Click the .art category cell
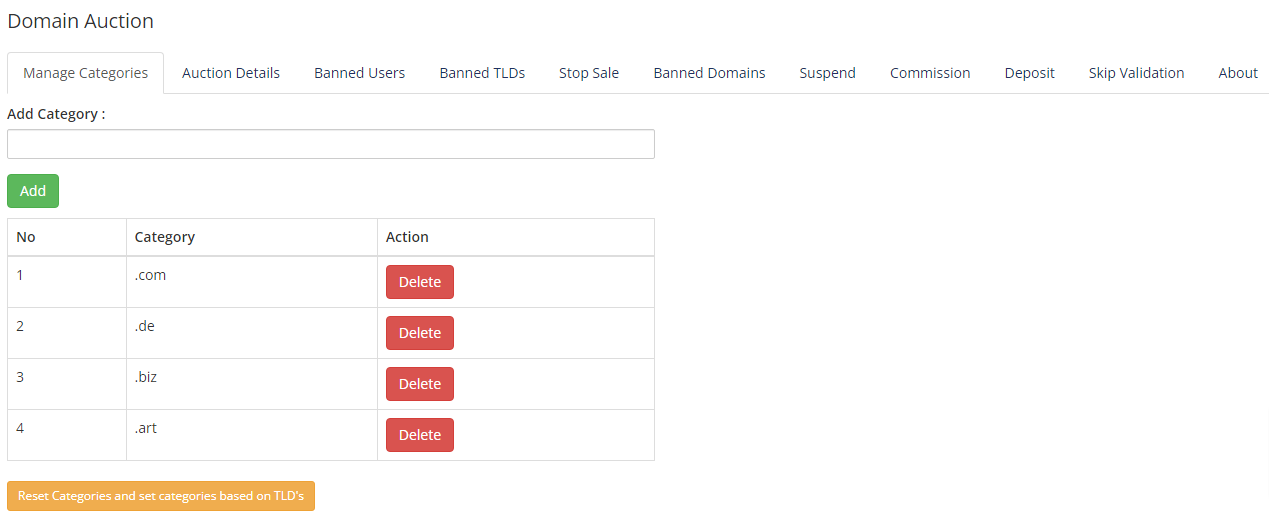The image size is (1269, 516). pos(252,435)
